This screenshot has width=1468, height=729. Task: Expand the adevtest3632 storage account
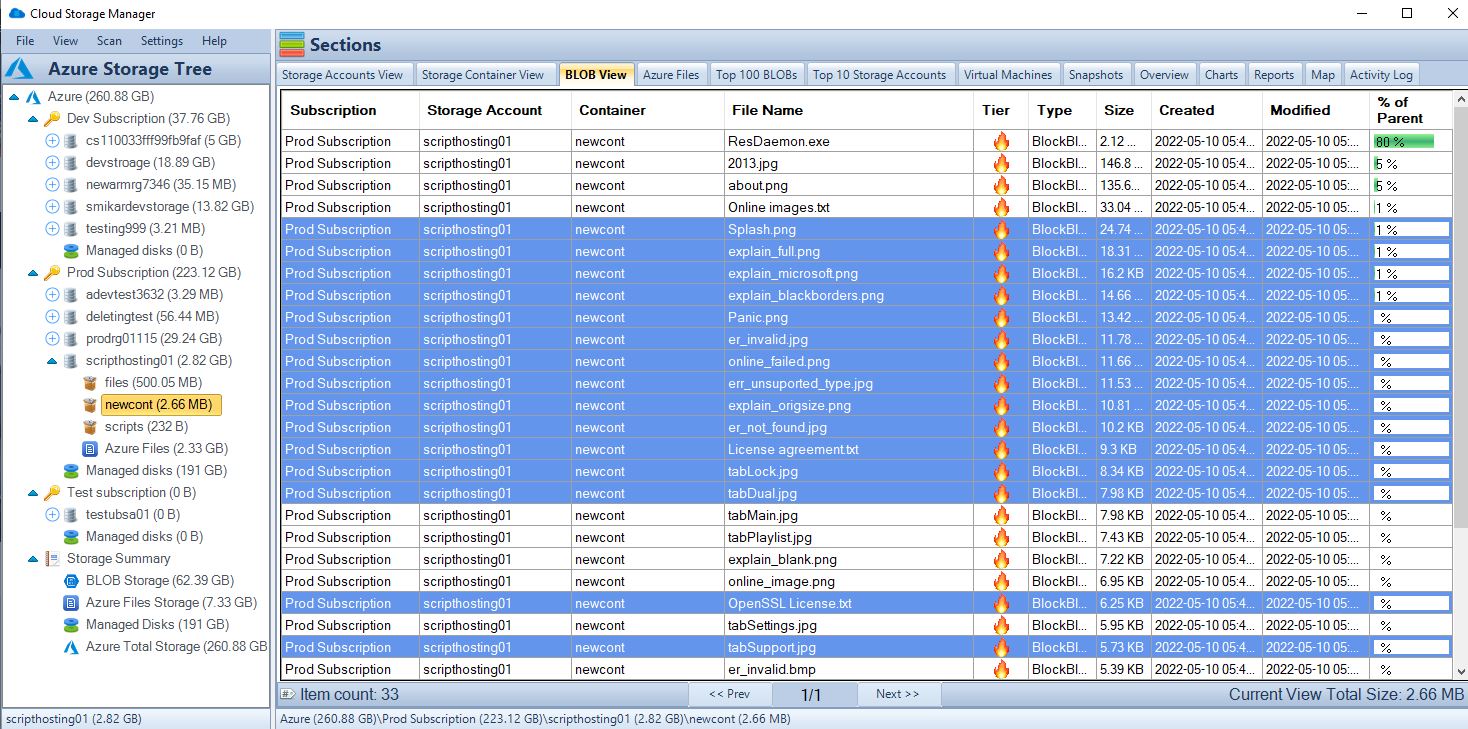click(x=52, y=294)
